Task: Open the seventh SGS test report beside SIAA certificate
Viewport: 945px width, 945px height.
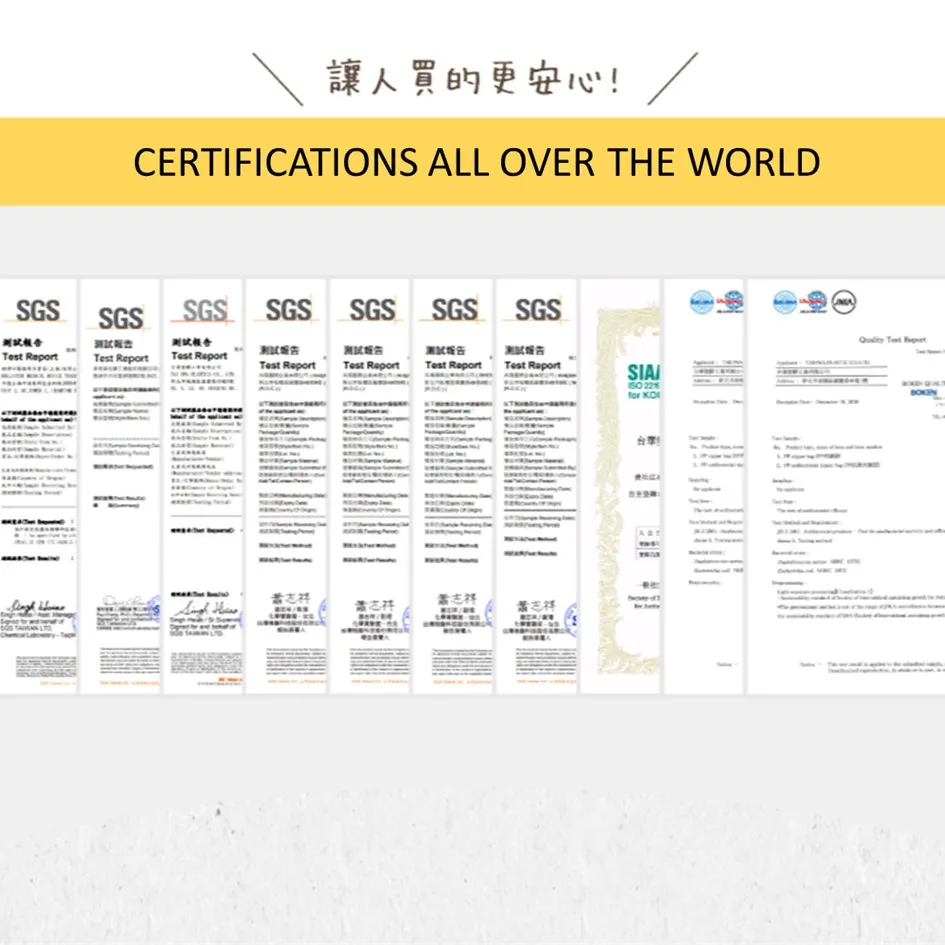Action: tap(536, 486)
